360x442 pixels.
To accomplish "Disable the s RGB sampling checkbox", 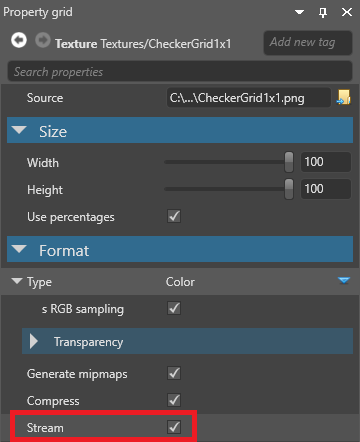I will [174, 308].
